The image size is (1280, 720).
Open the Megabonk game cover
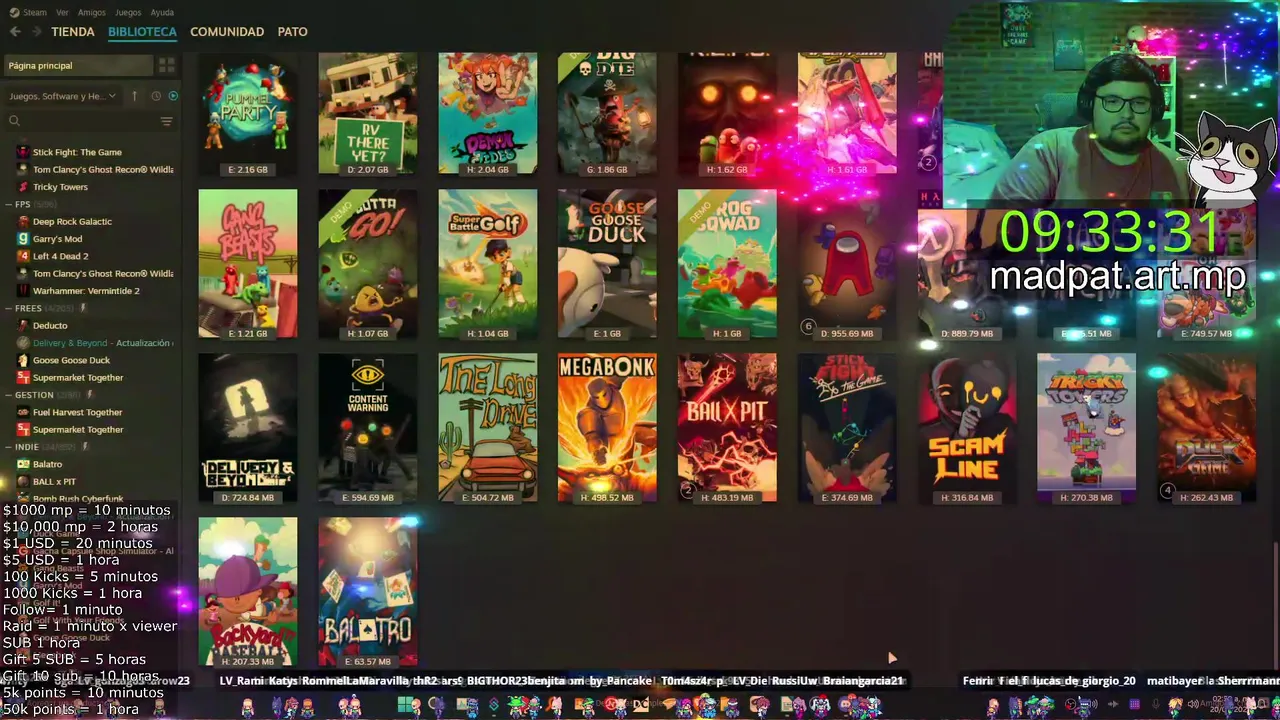click(607, 428)
